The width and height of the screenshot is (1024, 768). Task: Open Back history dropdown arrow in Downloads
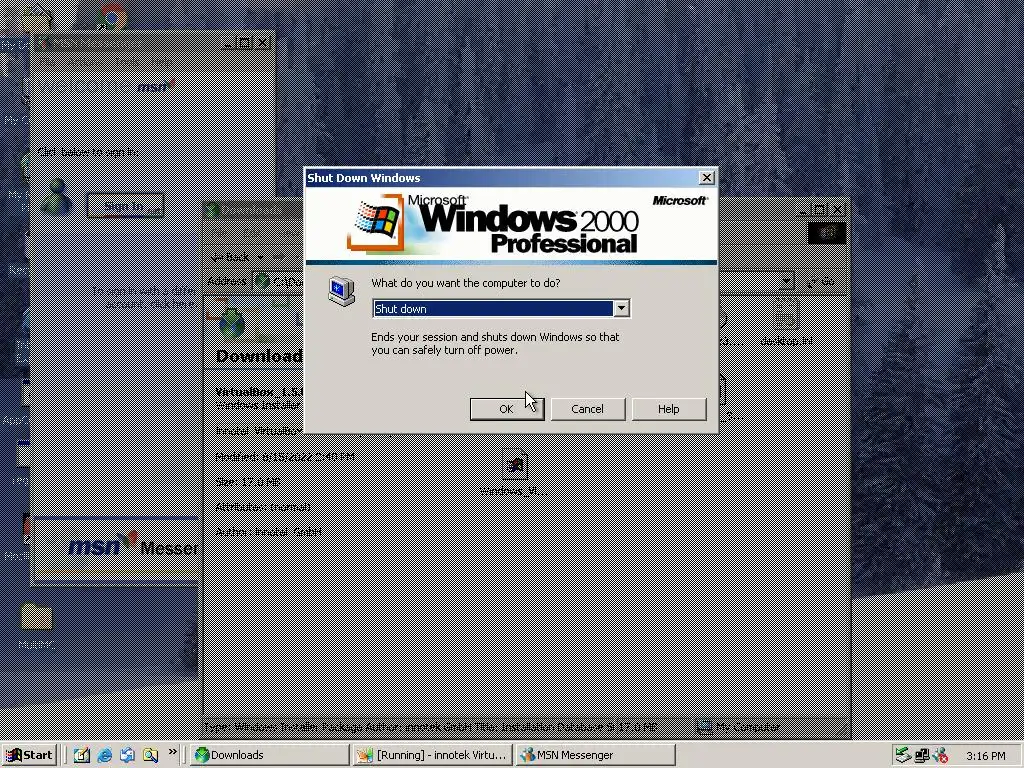pyautogui.click(x=260, y=257)
